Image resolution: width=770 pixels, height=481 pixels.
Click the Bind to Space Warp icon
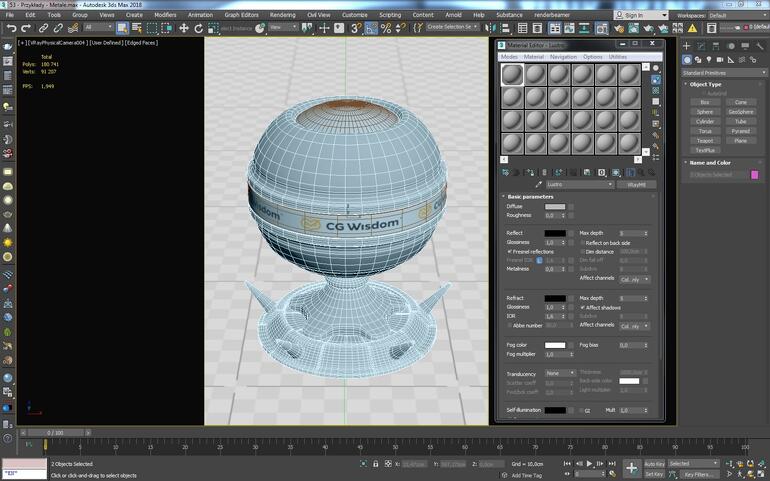pos(73,28)
